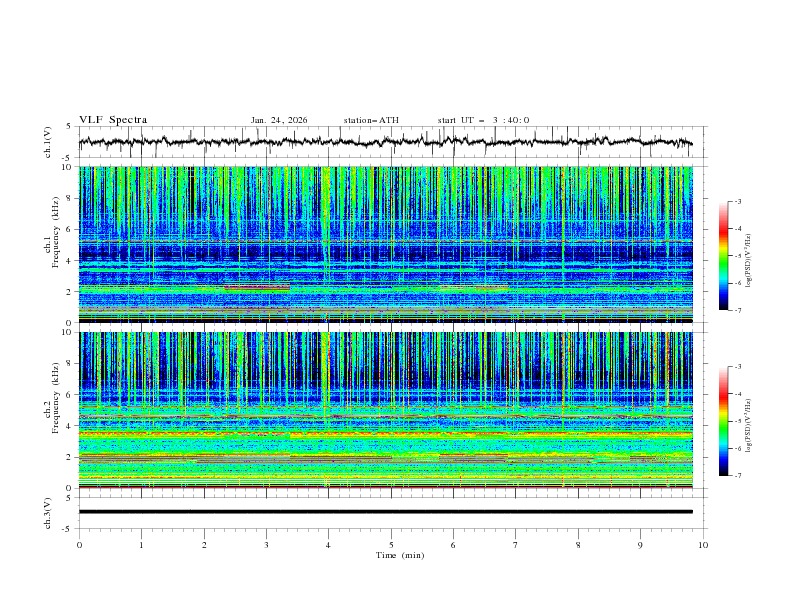792x612 pixels.
Task: Click inside the ch.1 spectrogram panel
Action: [x=386, y=244]
